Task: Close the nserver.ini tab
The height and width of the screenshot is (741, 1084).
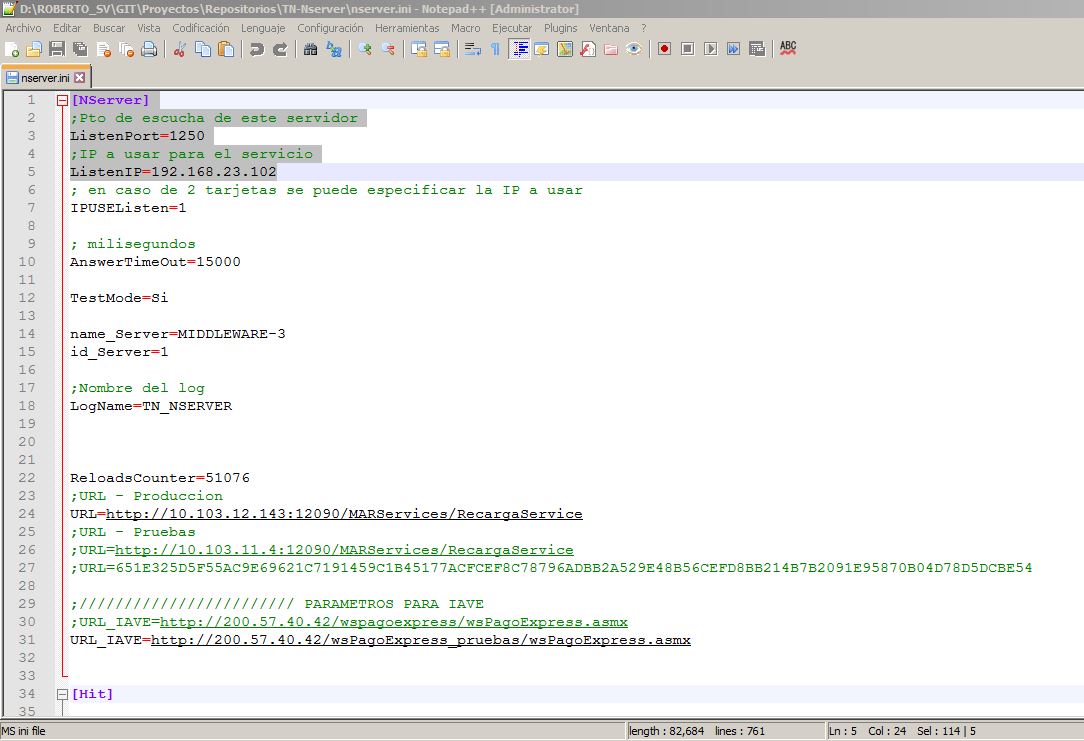Action: coord(80,77)
